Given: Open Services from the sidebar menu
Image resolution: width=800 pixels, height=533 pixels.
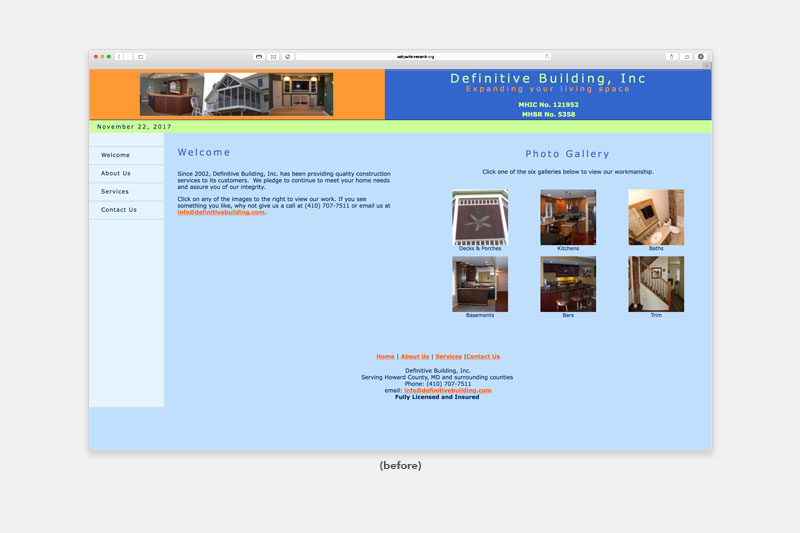Looking at the screenshot, I should coord(115,191).
